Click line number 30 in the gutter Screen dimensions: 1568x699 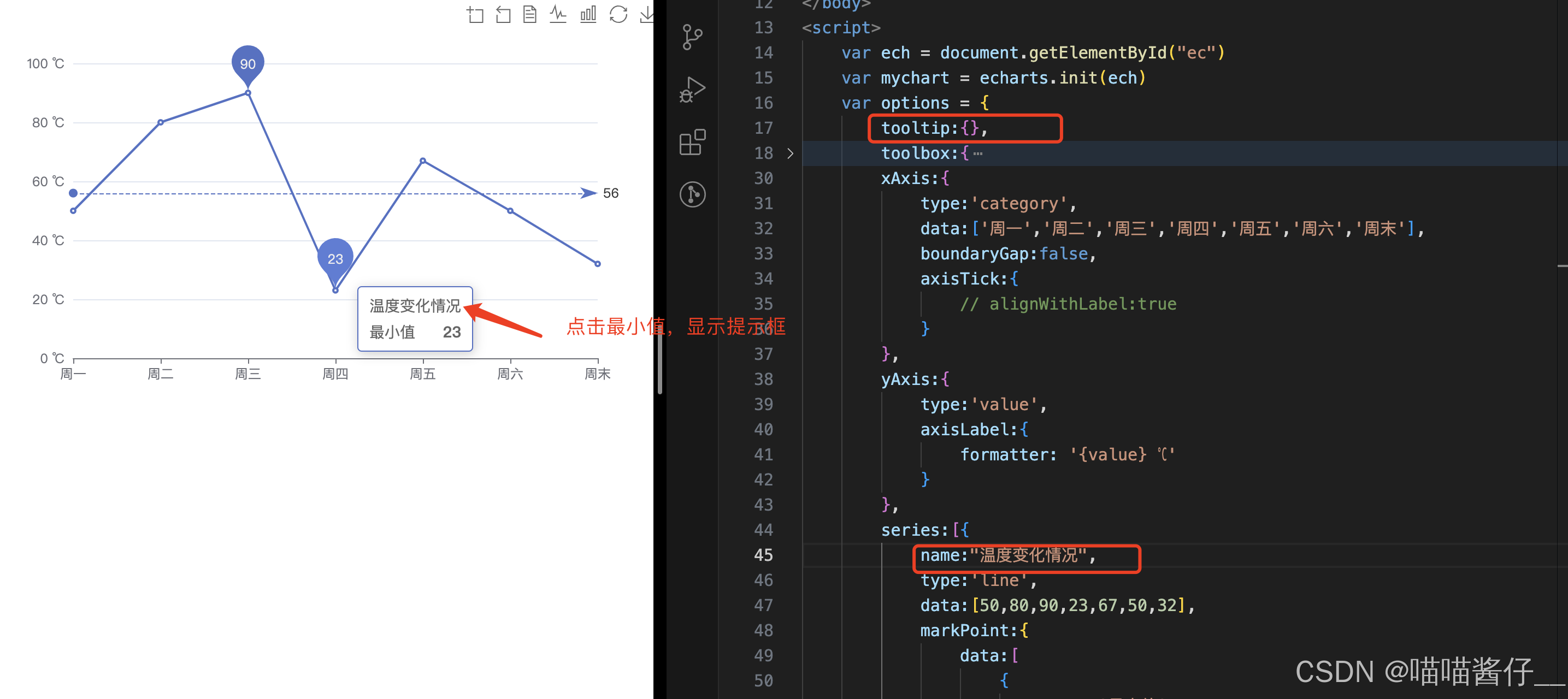point(763,179)
